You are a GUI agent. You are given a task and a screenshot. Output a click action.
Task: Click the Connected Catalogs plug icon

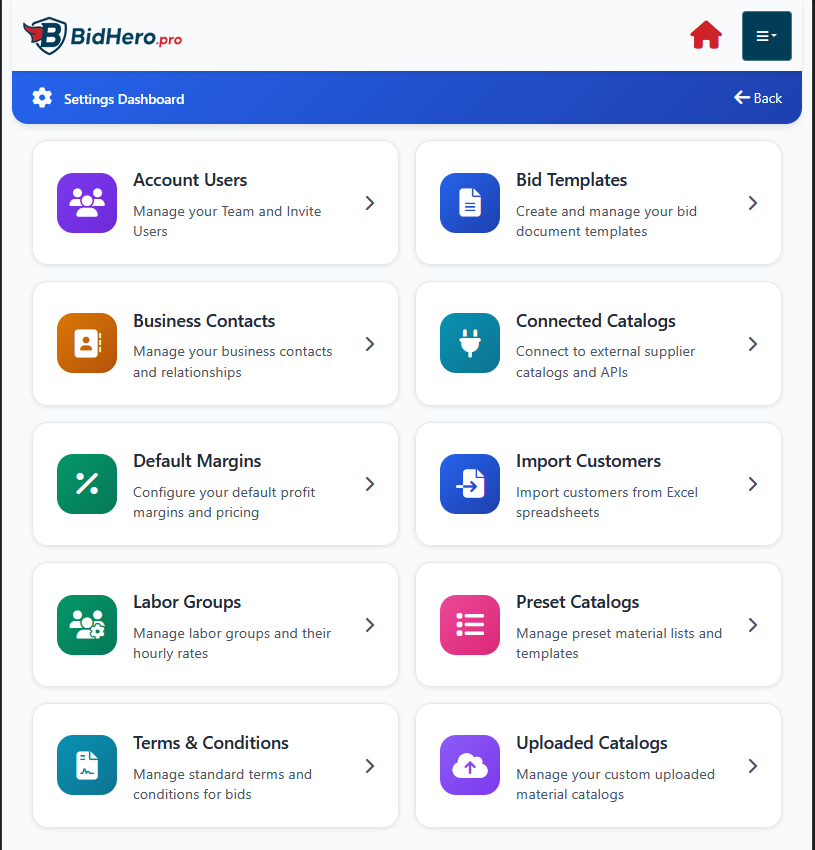pyautogui.click(x=469, y=344)
